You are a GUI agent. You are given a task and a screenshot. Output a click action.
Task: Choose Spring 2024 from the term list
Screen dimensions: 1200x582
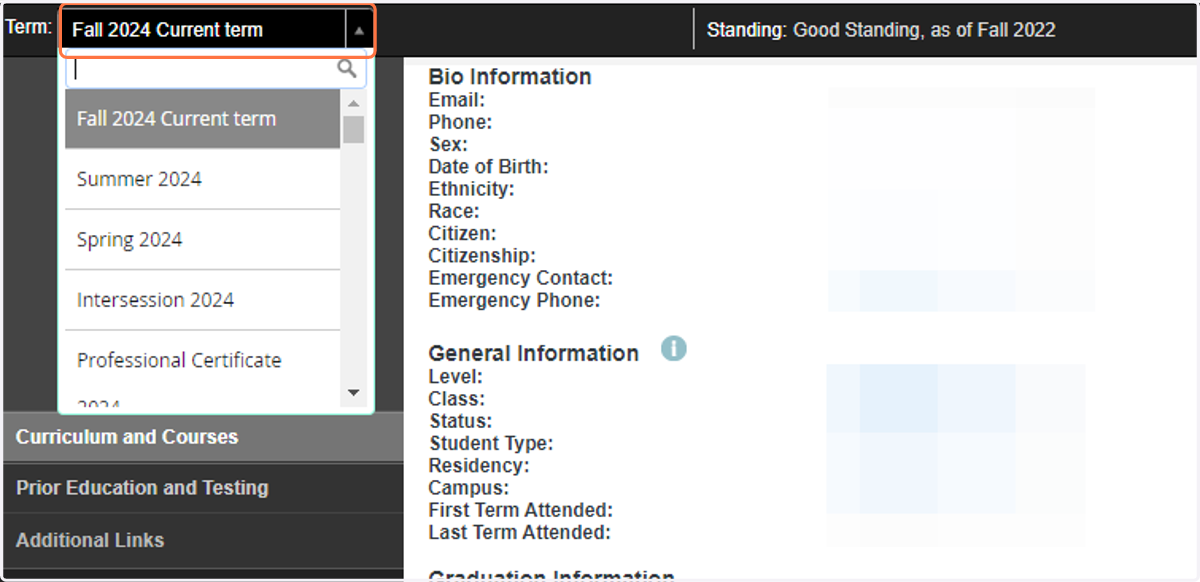coord(203,240)
